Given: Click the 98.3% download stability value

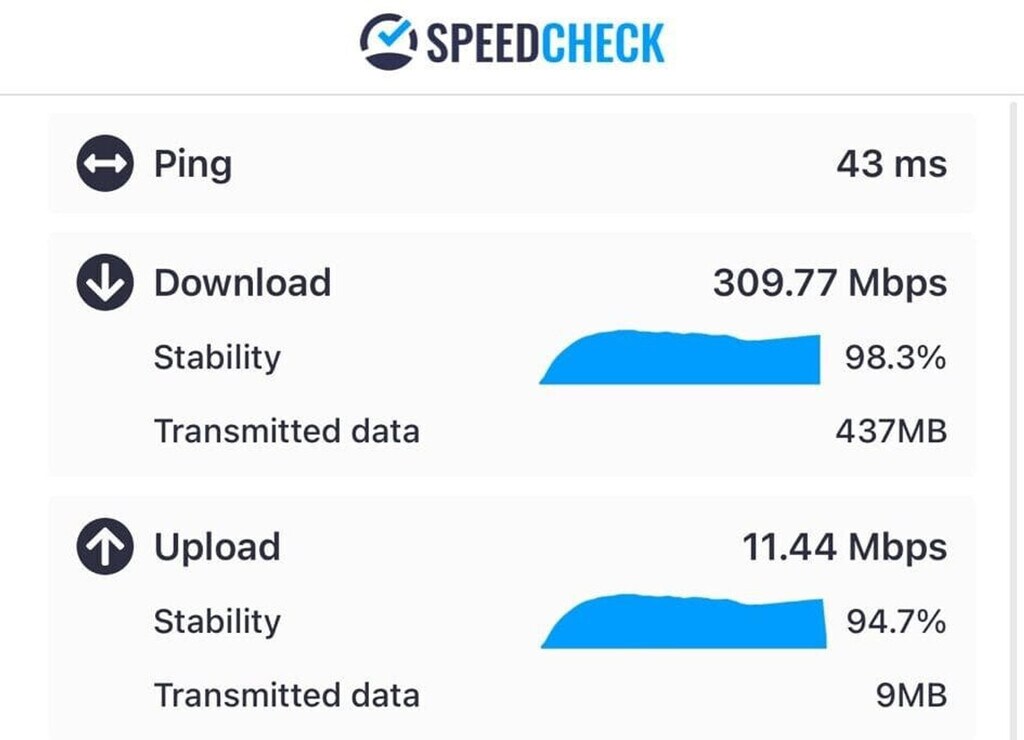Looking at the screenshot, I should coord(895,357).
